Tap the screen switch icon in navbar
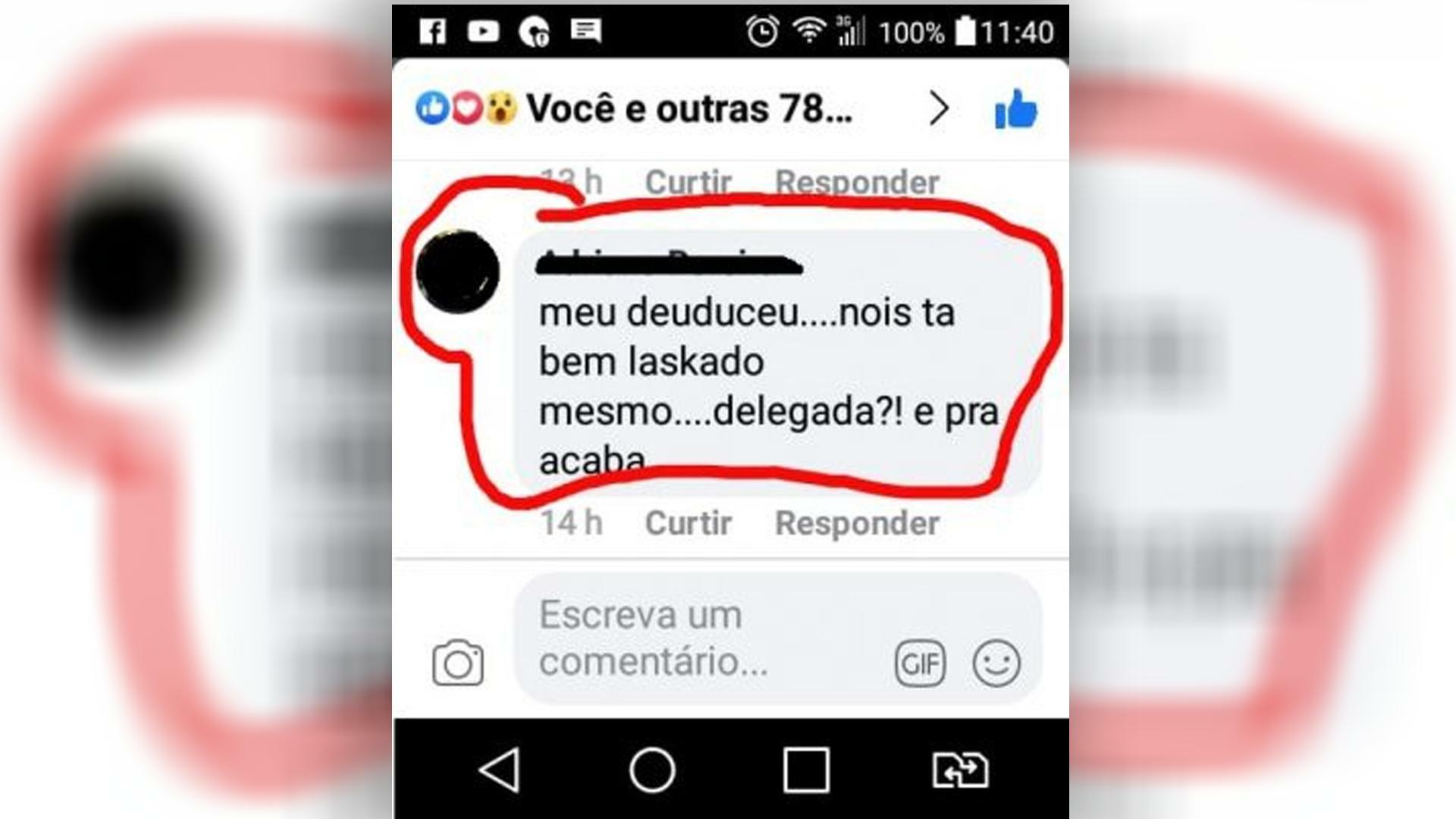 coord(960,770)
